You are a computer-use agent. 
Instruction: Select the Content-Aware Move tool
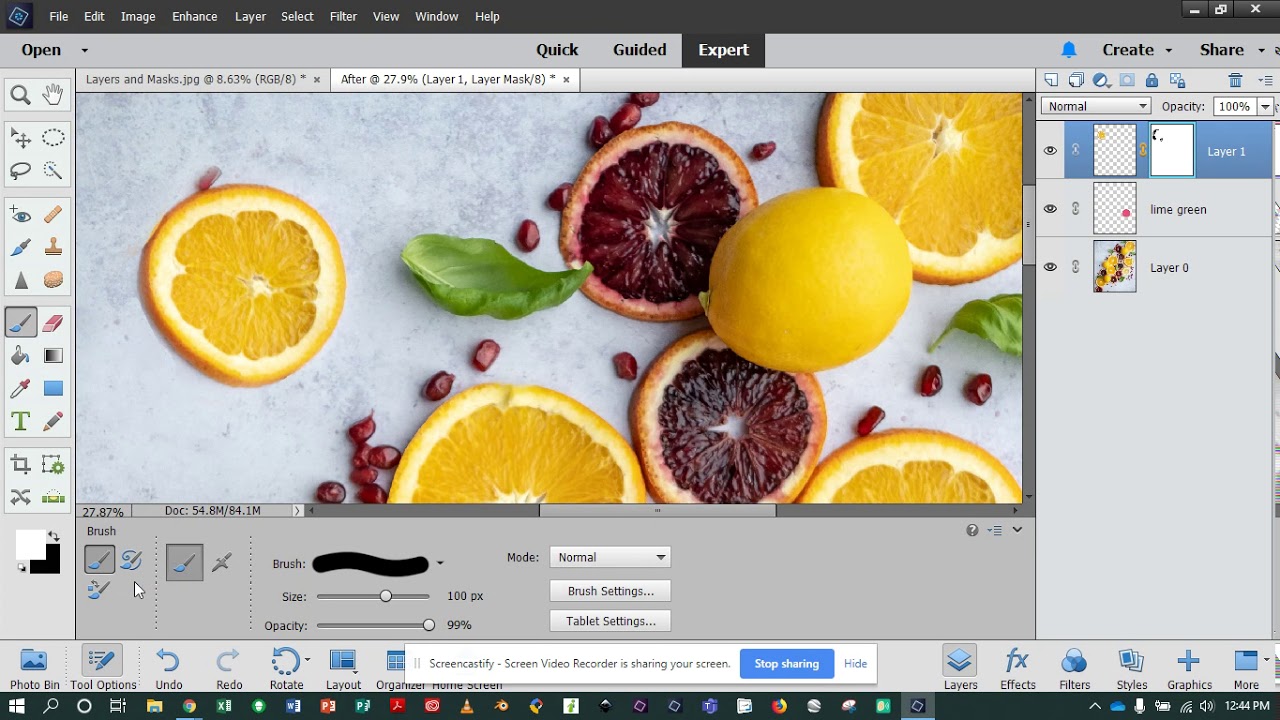pyautogui.click(x=20, y=497)
